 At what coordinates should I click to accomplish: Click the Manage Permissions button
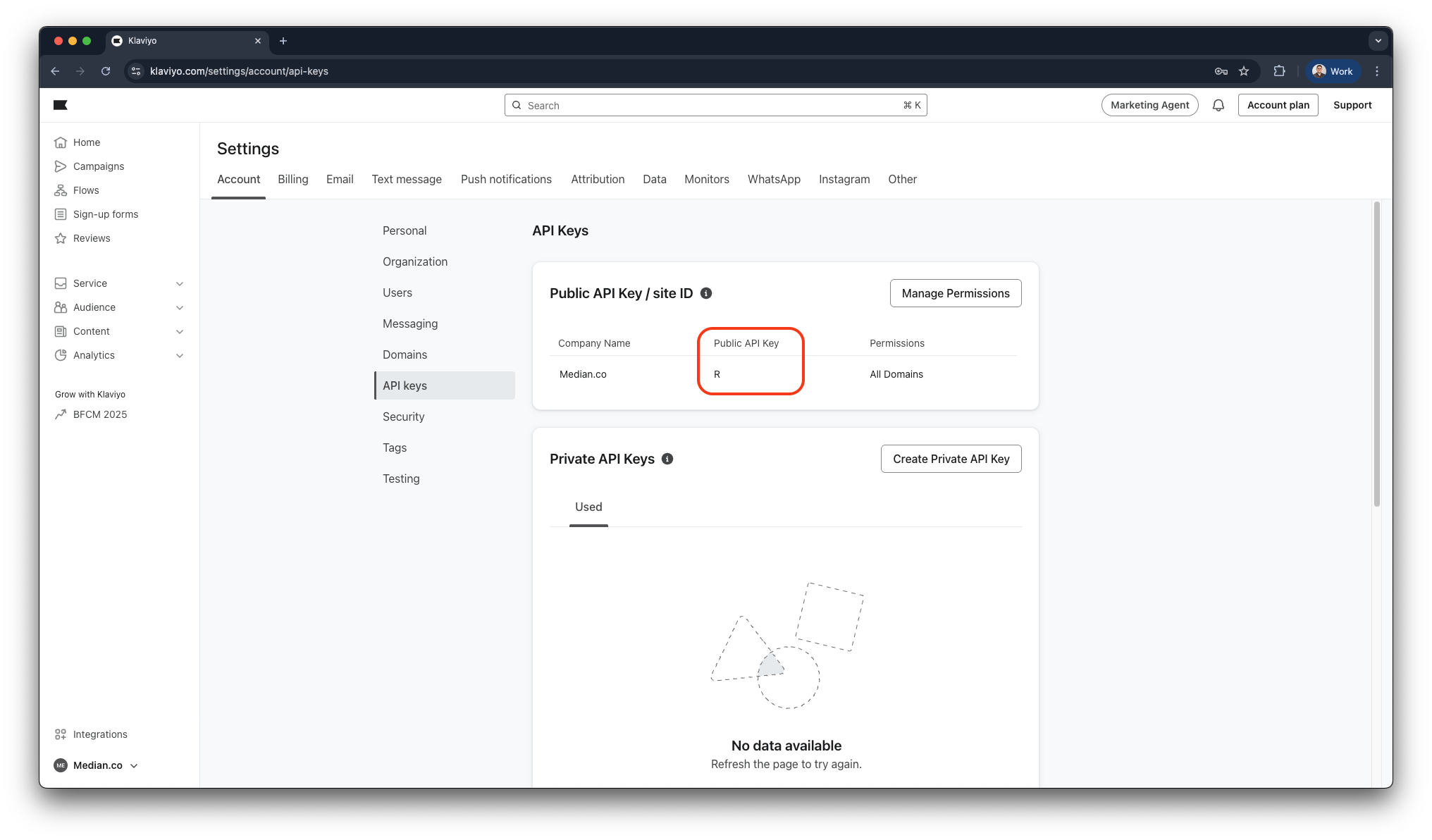[955, 293]
